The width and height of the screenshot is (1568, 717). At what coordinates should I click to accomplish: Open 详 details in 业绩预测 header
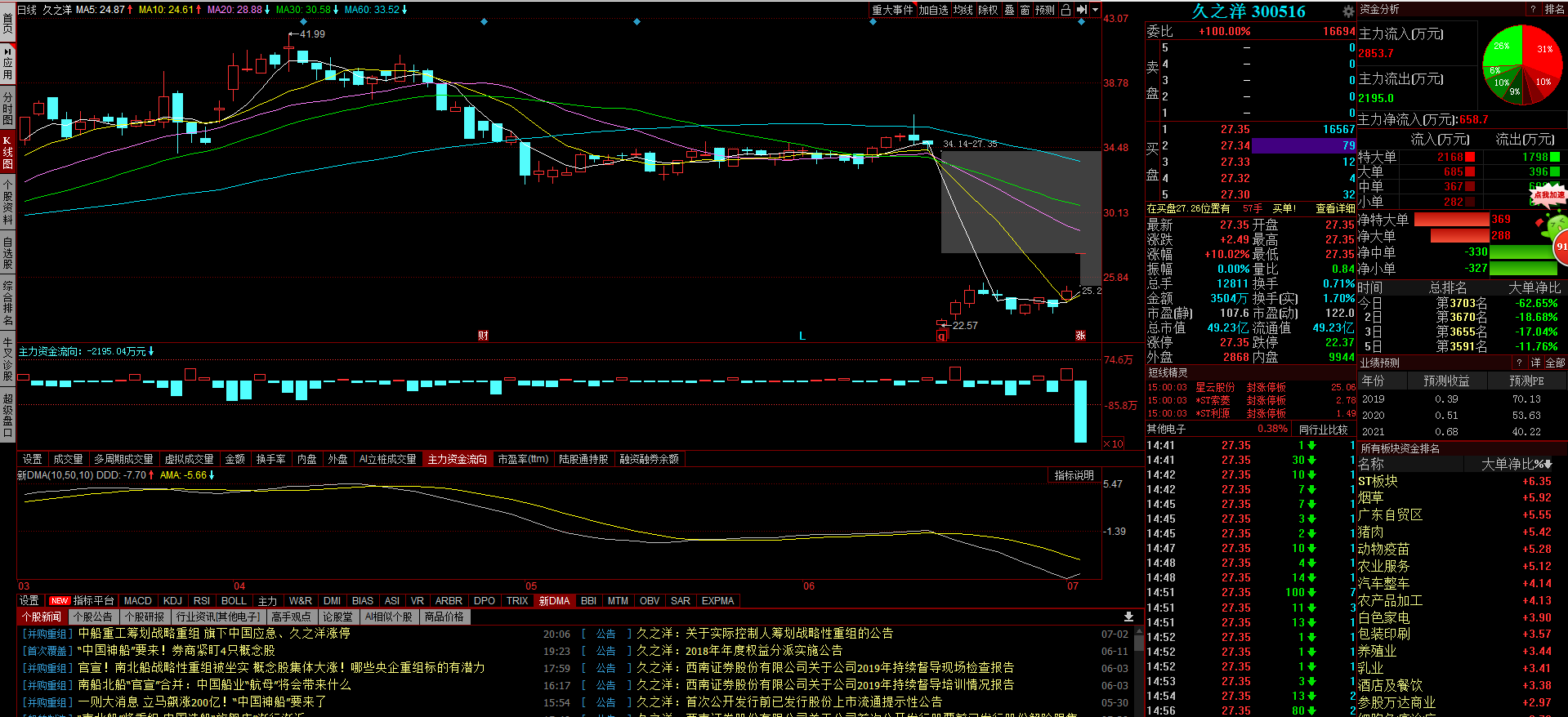pyautogui.click(x=1535, y=363)
